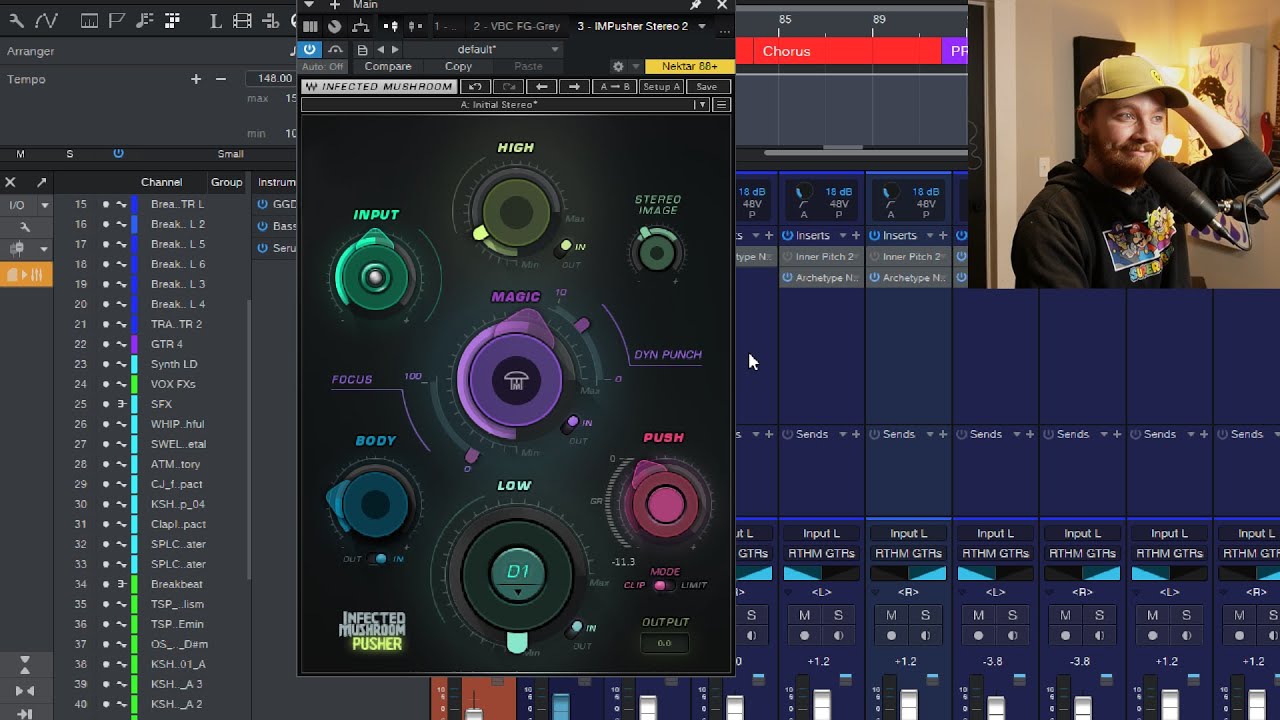This screenshot has height=720, width=1280.
Task: Open dropdown beside IMPusher Stereo 2 tab
Action: (x=702, y=26)
